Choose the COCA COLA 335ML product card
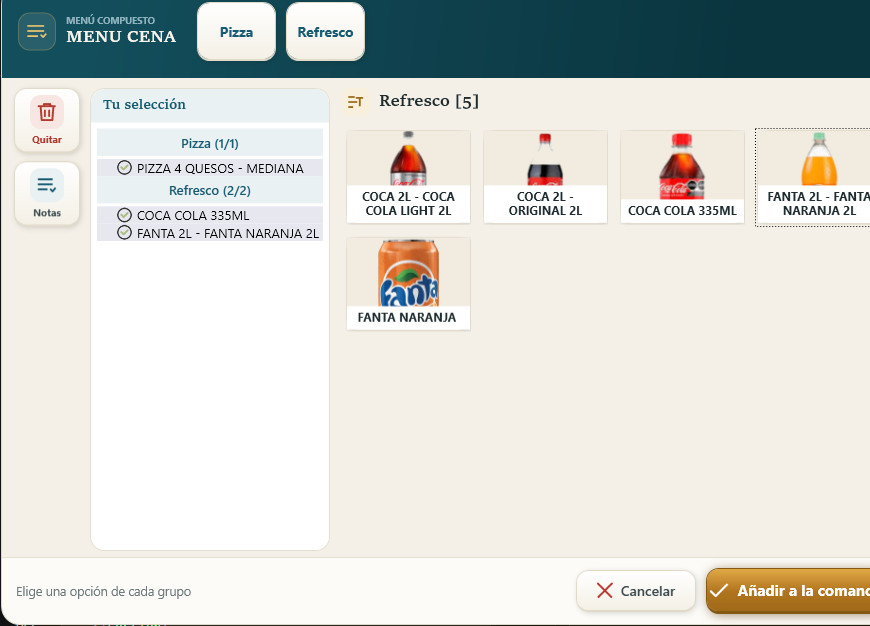 pyautogui.click(x=682, y=177)
